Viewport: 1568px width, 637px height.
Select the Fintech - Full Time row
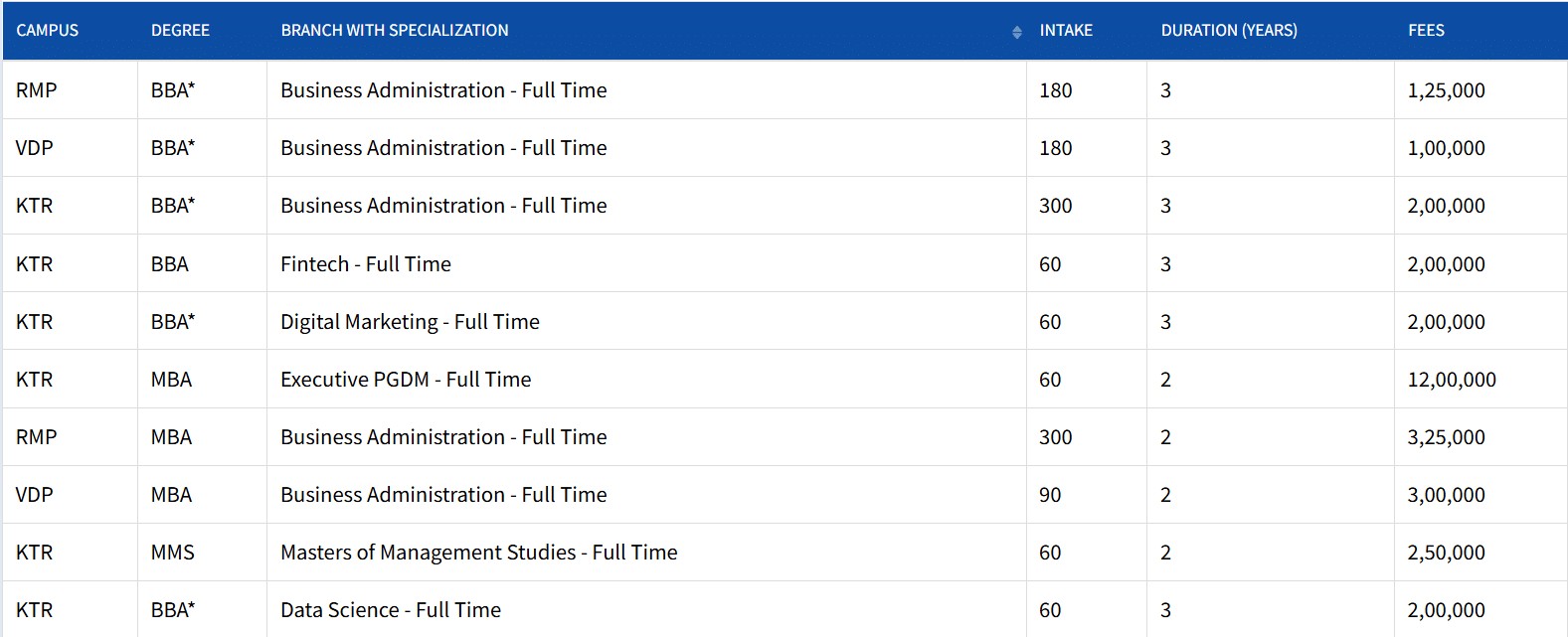(x=366, y=264)
